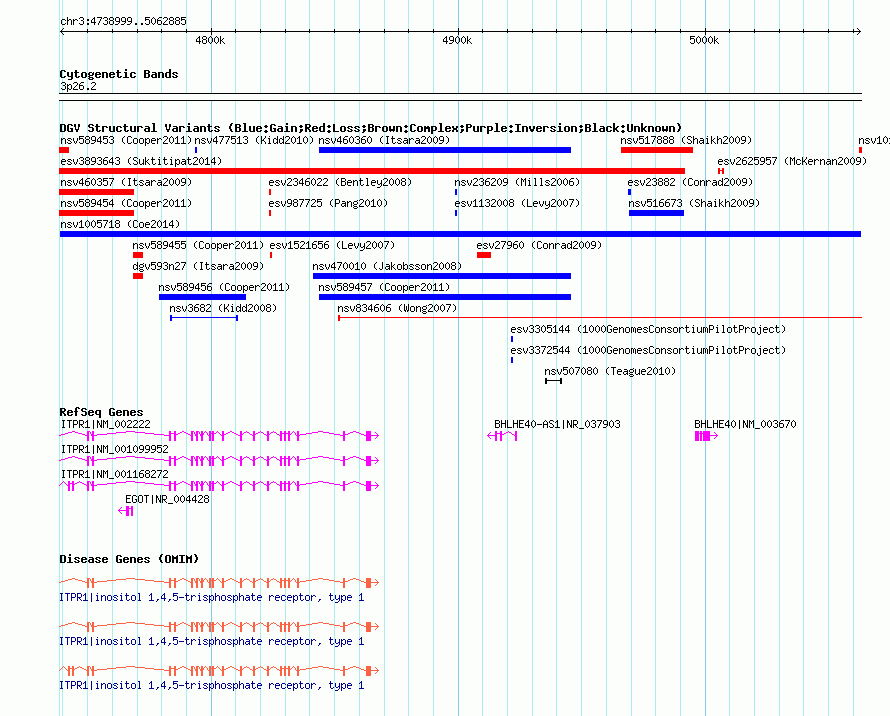
Task: Select the nsv477513 (Kidd2010) variant label
Action: (254, 140)
